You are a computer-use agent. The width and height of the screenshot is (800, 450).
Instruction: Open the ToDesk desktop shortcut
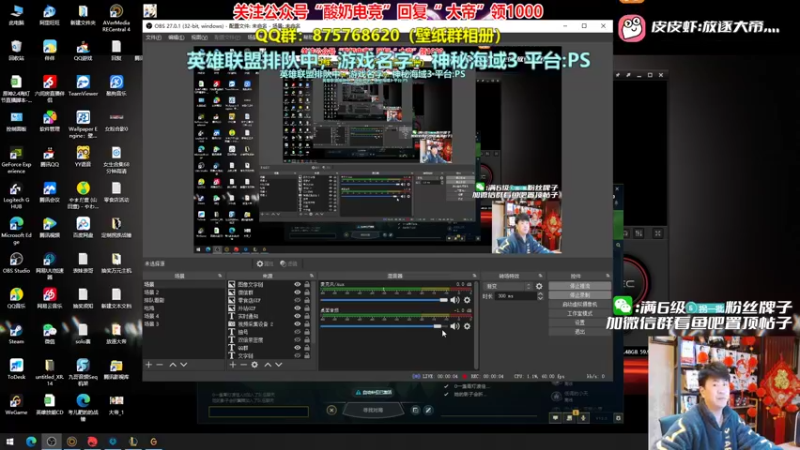click(x=16, y=368)
